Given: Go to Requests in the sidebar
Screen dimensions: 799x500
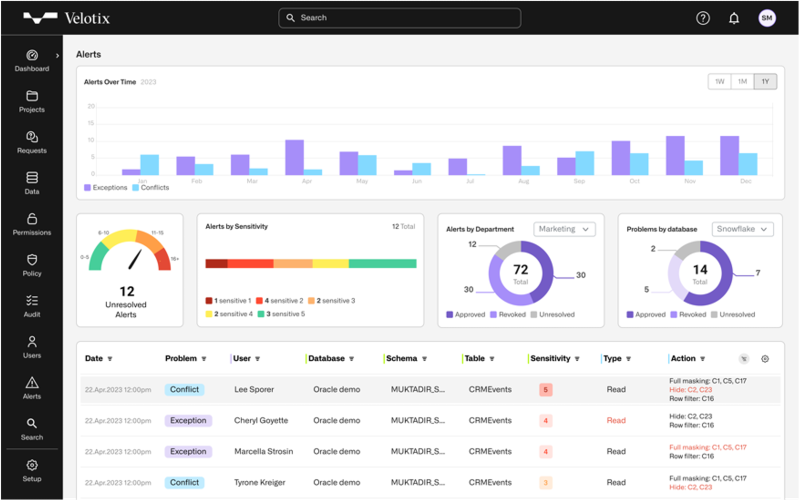Looking at the screenshot, I should click(x=32, y=143).
